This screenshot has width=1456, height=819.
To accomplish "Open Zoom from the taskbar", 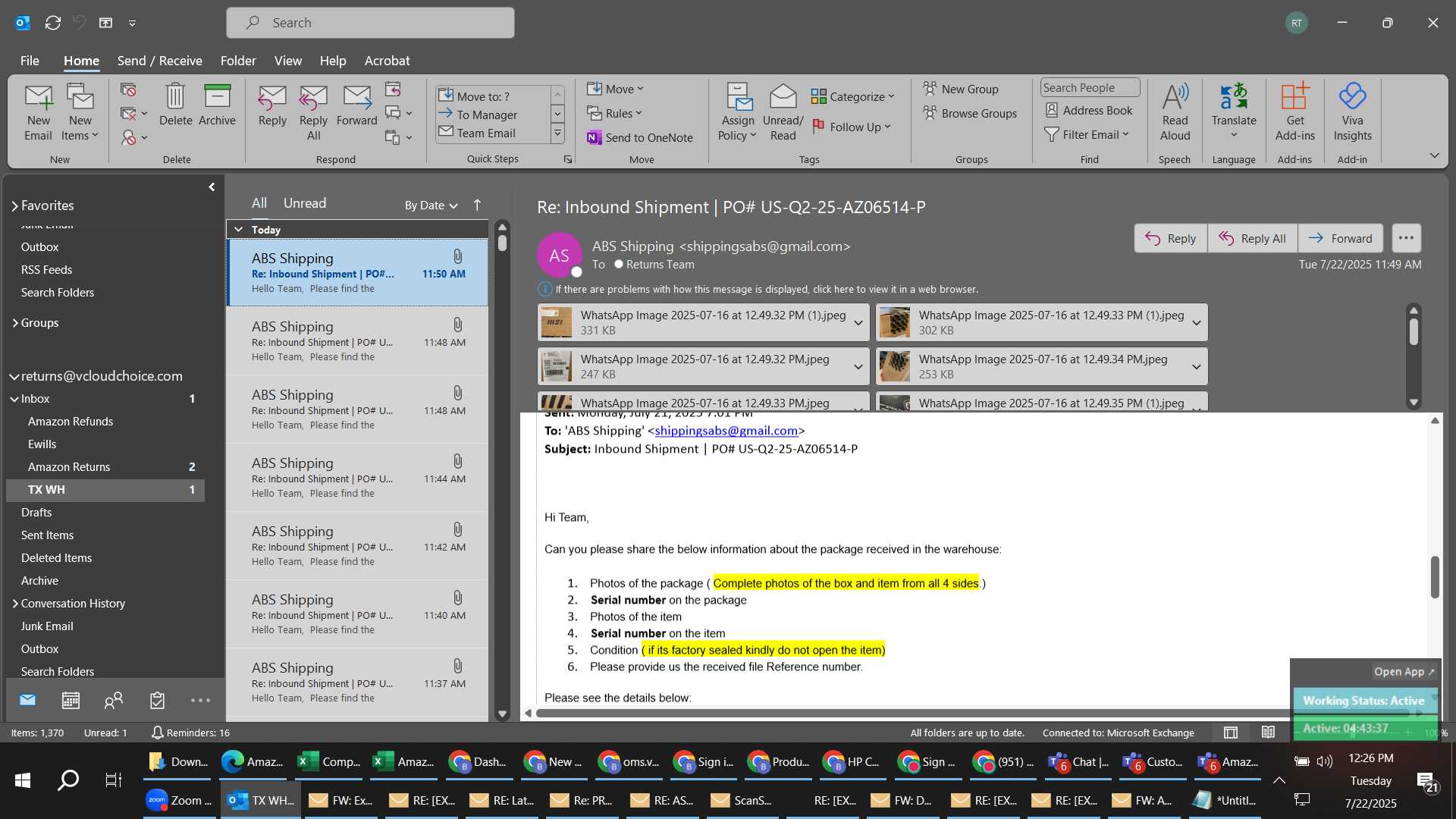I will (x=180, y=800).
